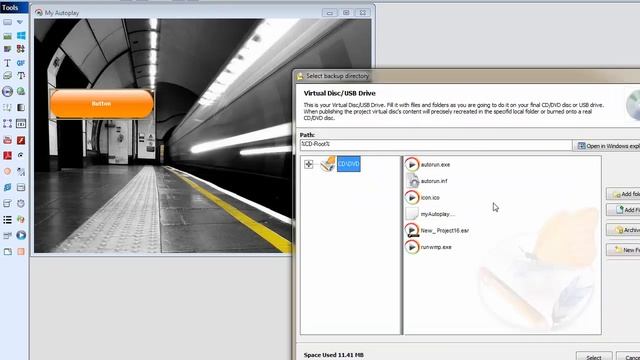Open in Windows explorer button

(x=607, y=146)
